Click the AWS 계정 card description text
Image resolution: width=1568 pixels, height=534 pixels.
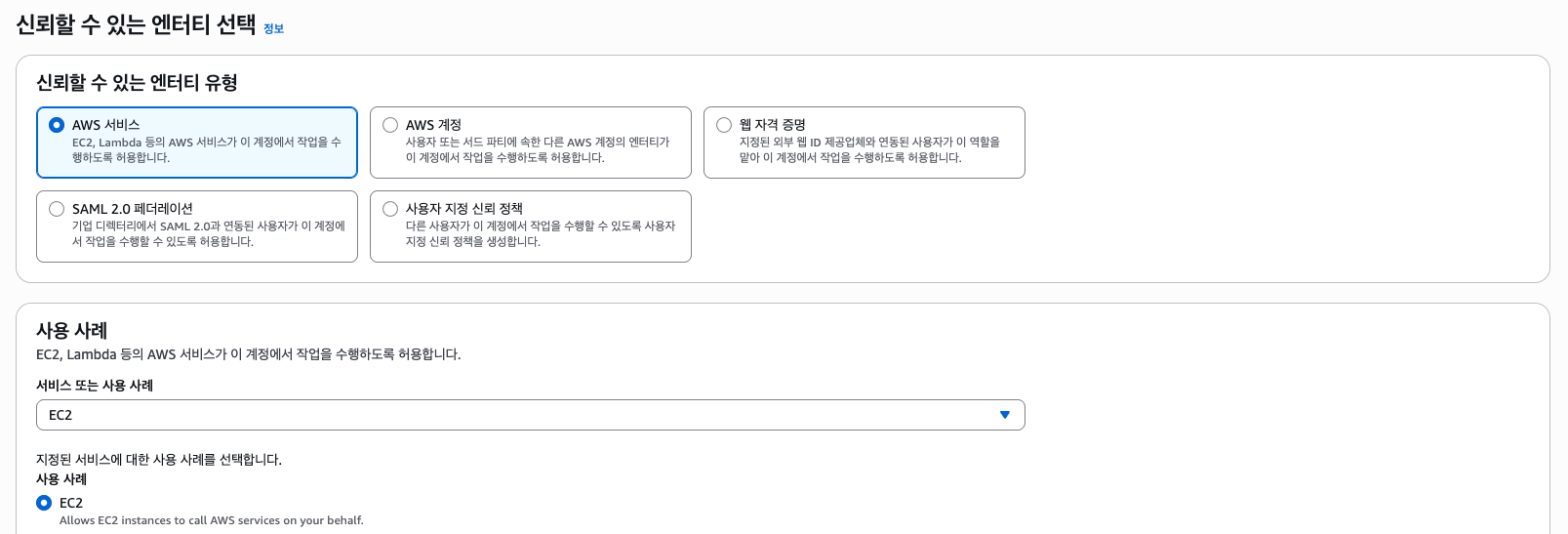538,149
